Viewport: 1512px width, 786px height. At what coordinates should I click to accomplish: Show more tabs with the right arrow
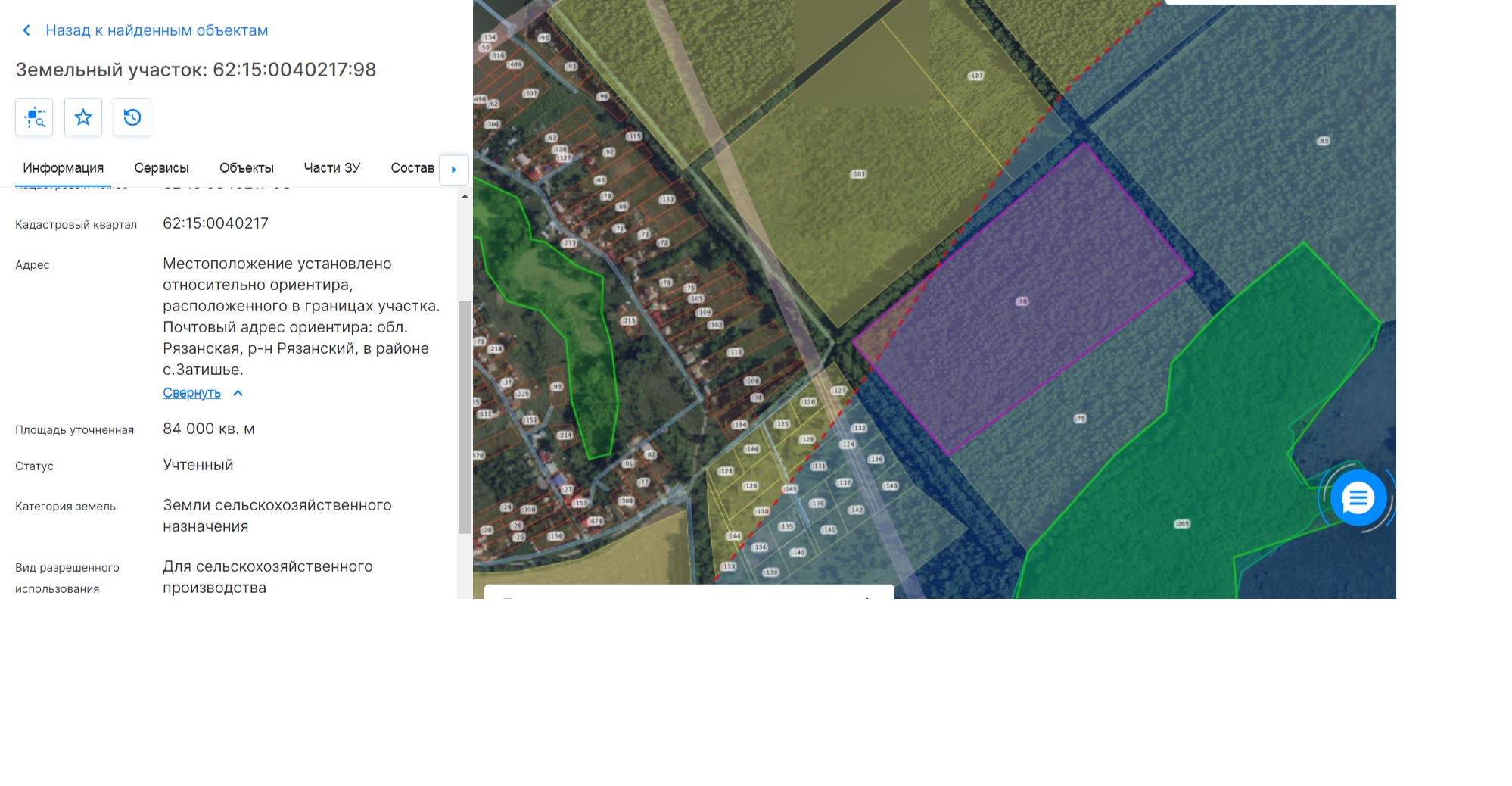coord(454,170)
